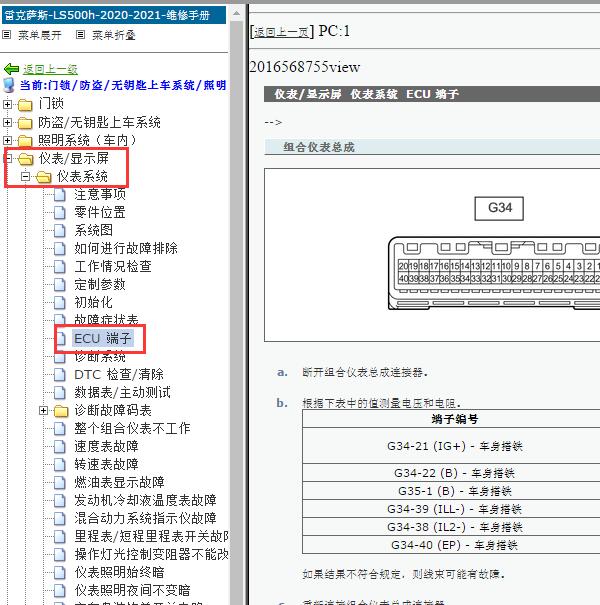600x605 pixels.
Task: Click the 如何进行故障排除 page icon
Action: [x=60, y=249]
